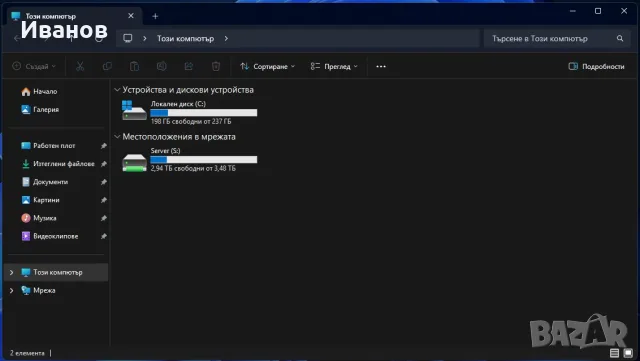Collapse Устройства и дискови устройства group
Viewport: 640px width, 361px height.
pyautogui.click(x=117, y=89)
